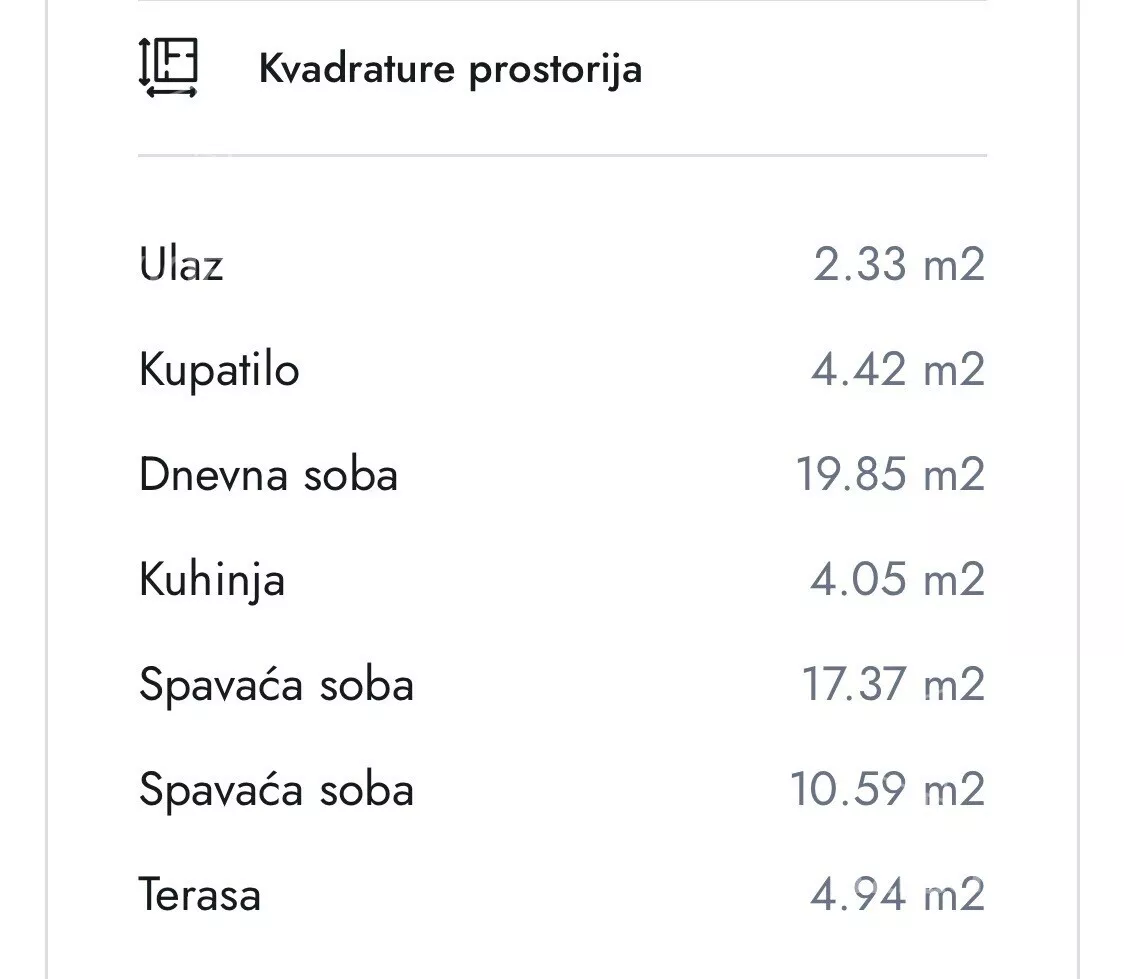Select the 19.85 m2 area of Dnevna soba
1124x979 pixels.
pyautogui.click(x=888, y=474)
